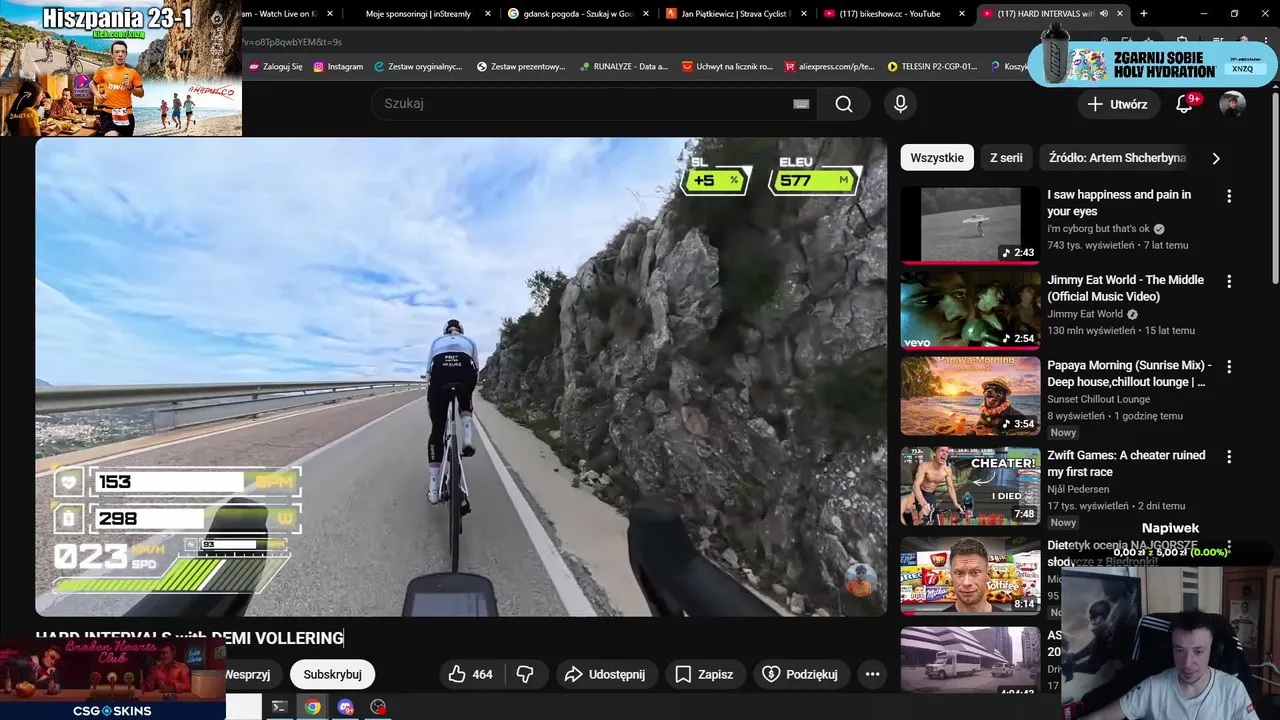Screen dimensions: 1280x720
Task: Open a new browser tab with plus icon
Action: tap(1144, 14)
